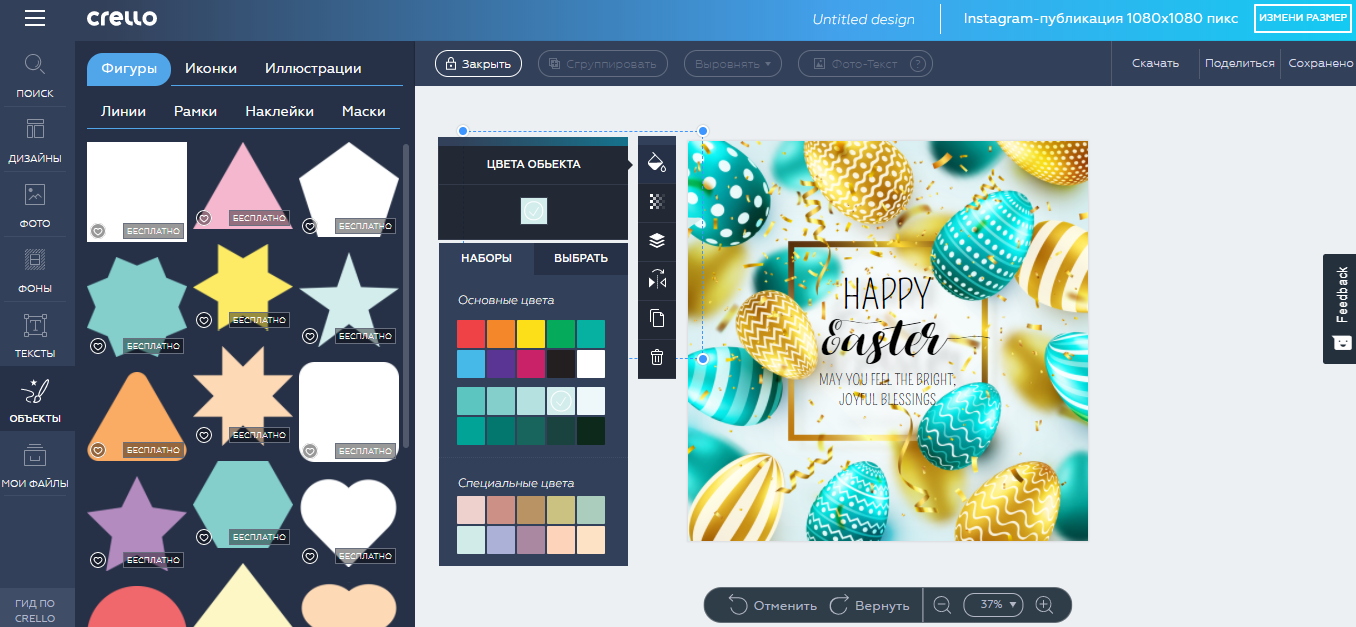Click the Поделиться share button
Image resolution: width=1356 pixels, height=627 pixels.
tap(1239, 63)
